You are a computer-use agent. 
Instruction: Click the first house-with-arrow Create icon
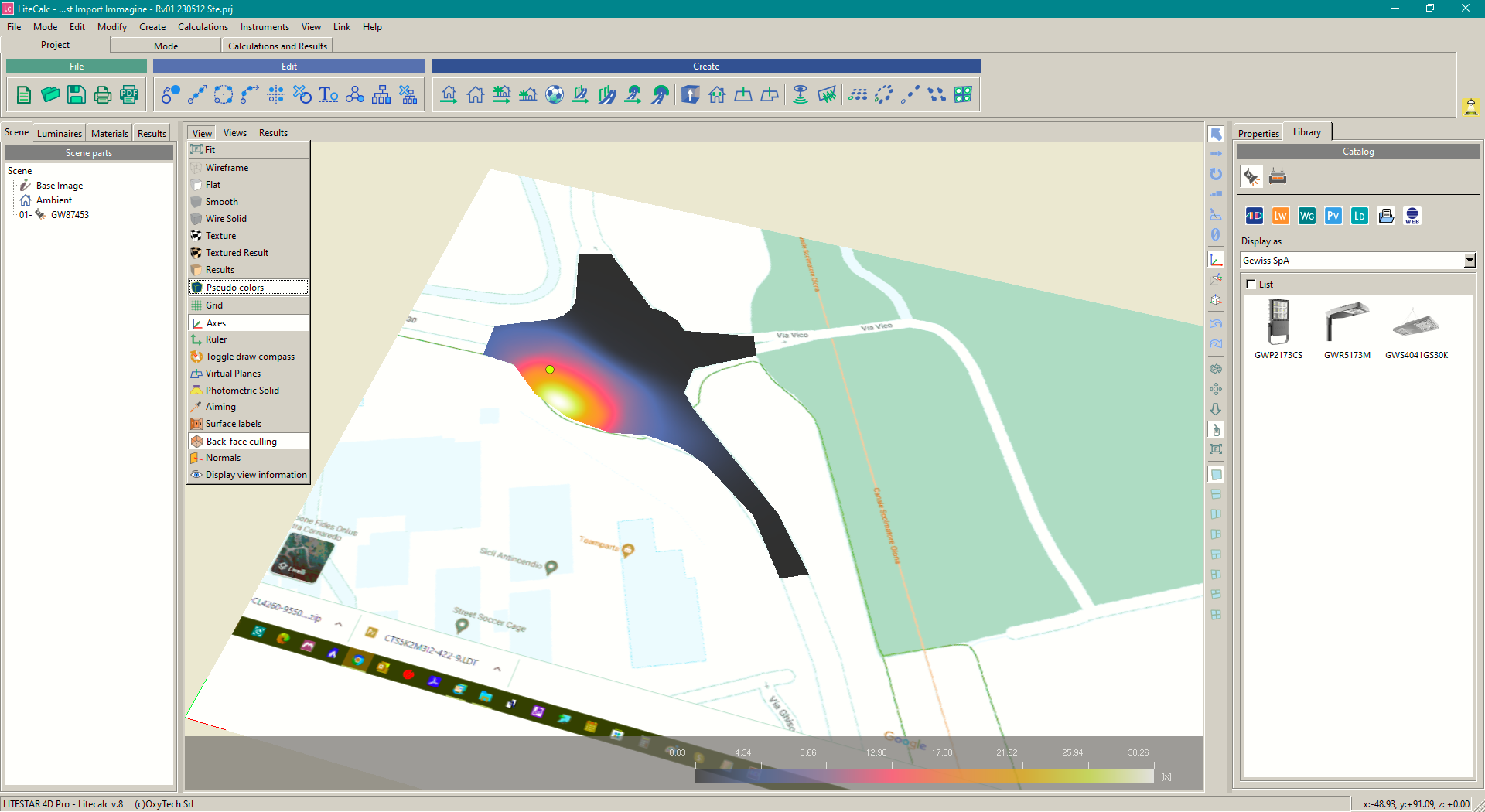tap(449, 94)
